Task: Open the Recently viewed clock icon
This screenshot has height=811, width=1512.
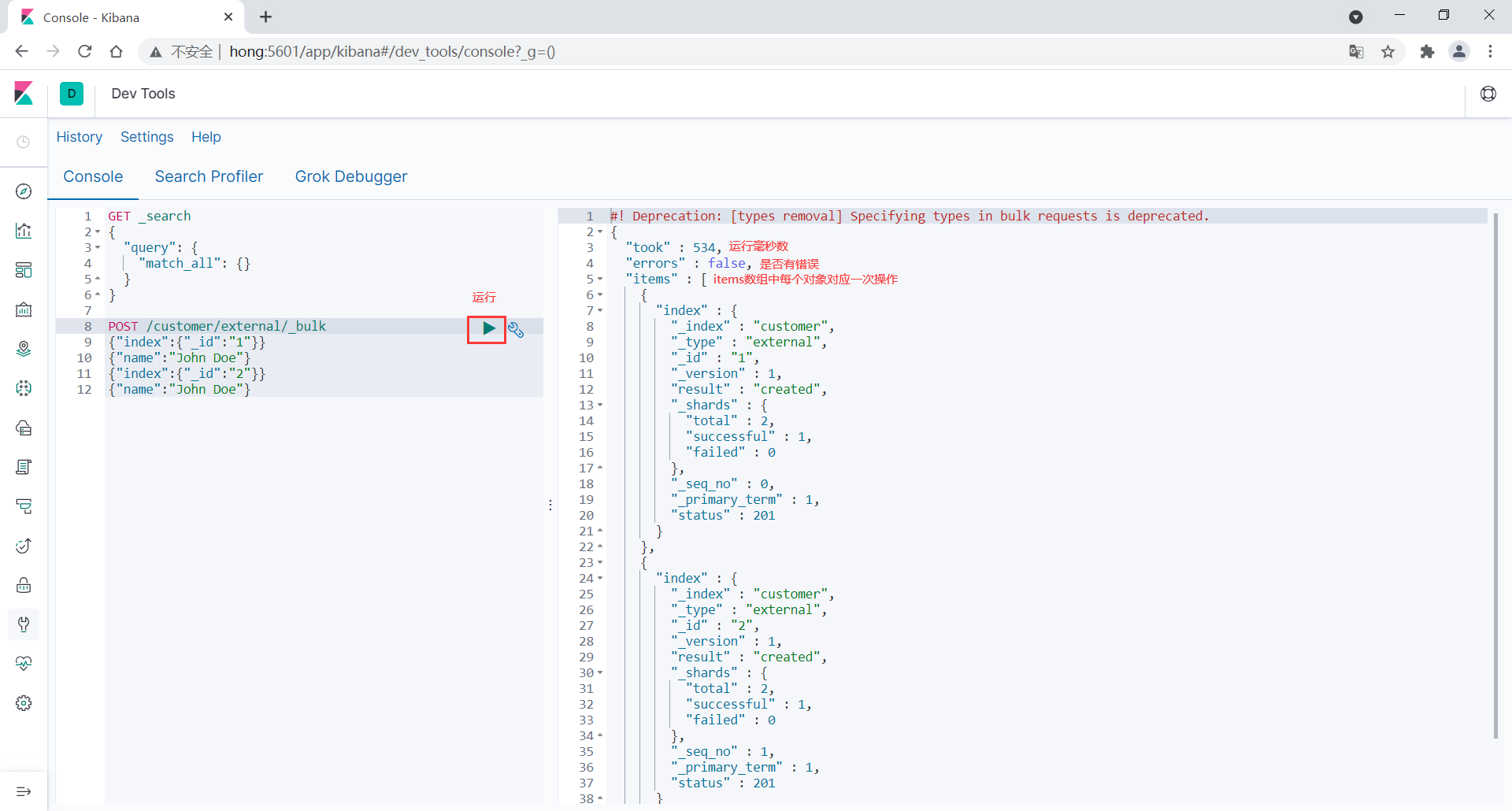Action: (x=24, y=142)
